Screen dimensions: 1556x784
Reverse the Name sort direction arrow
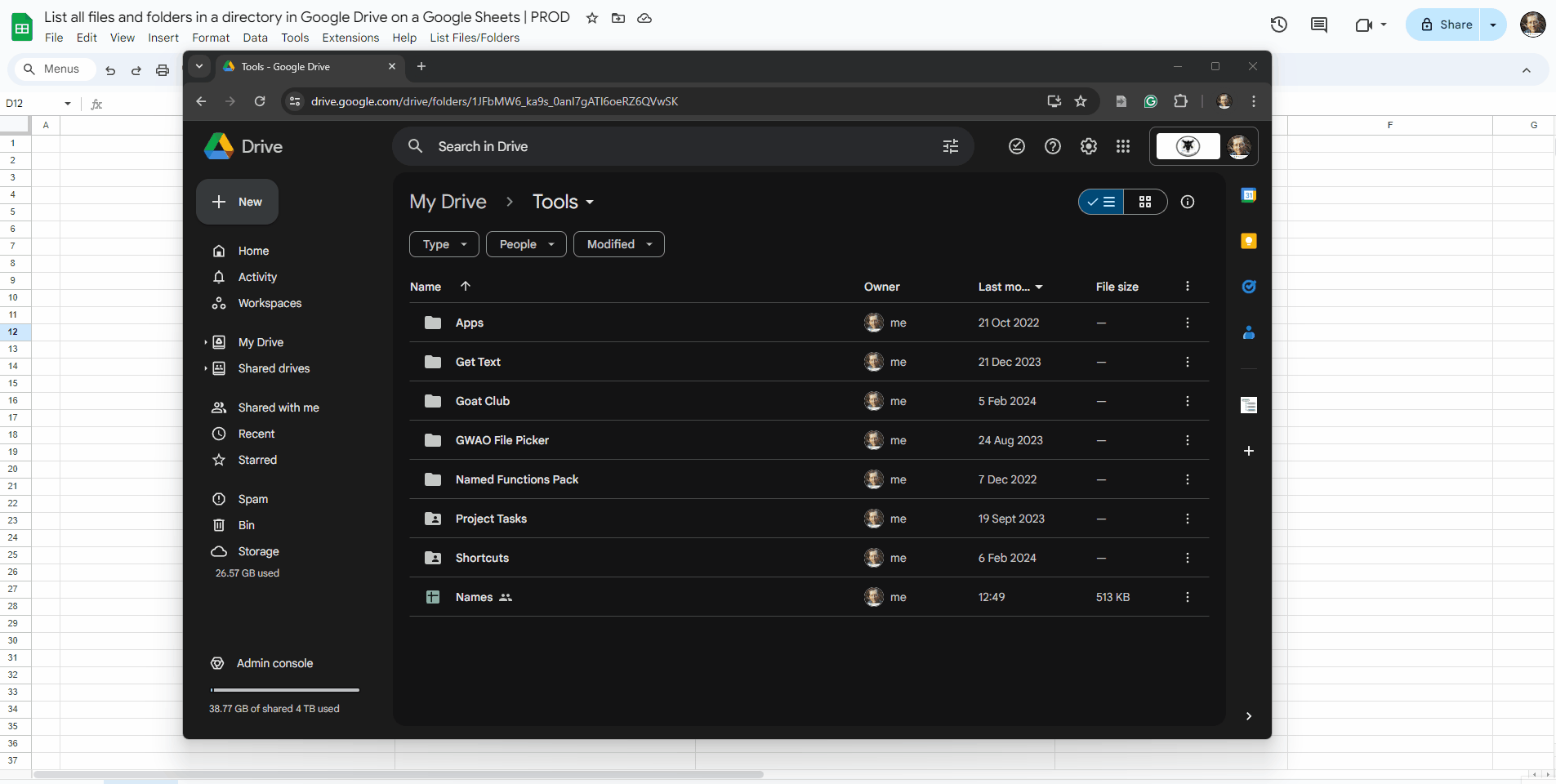466,286
